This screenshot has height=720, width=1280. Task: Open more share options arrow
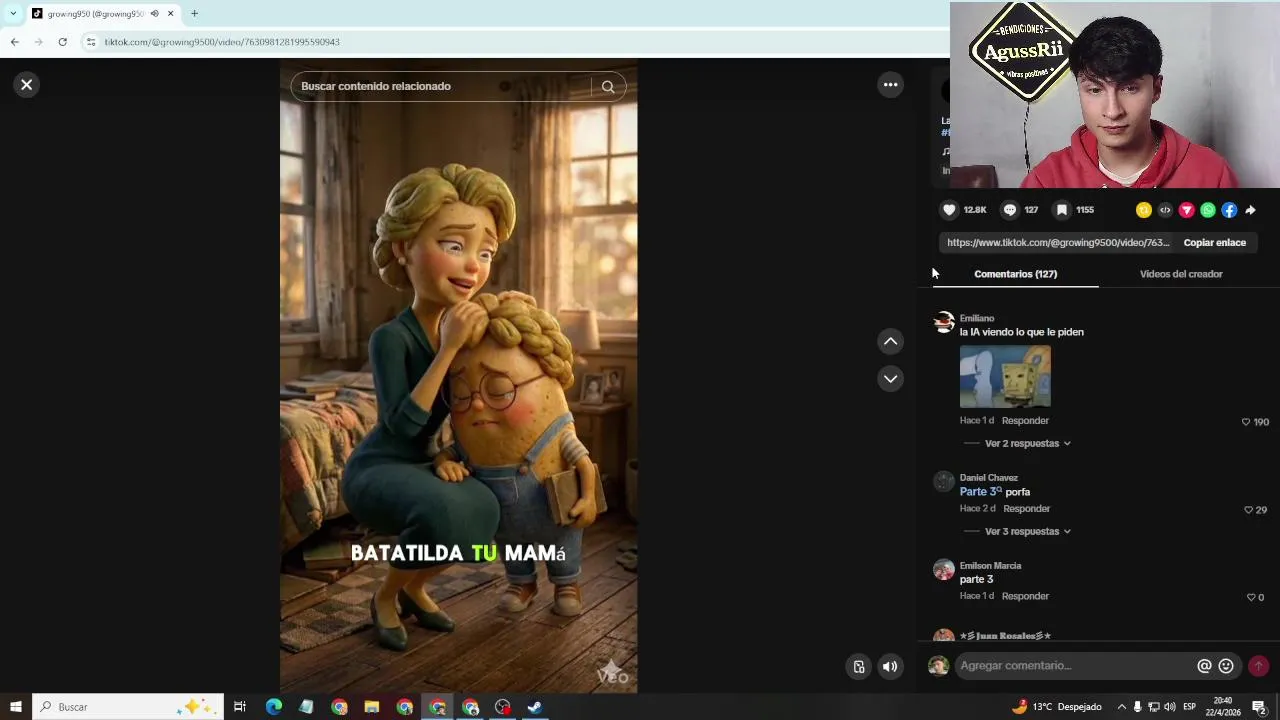(1250, 210)
